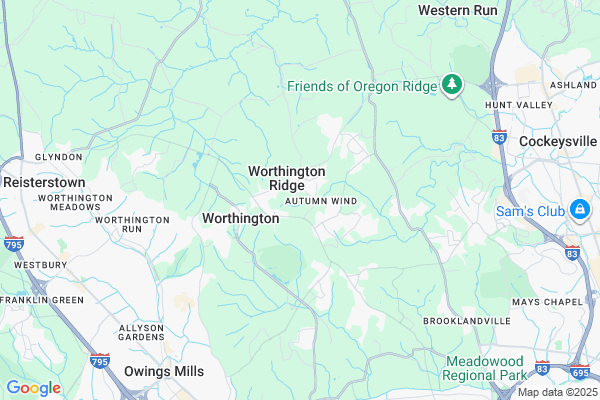Click the Map data ©2025 attribution
The height and width of the screenshot is (400, 600).
coord(558,392)
